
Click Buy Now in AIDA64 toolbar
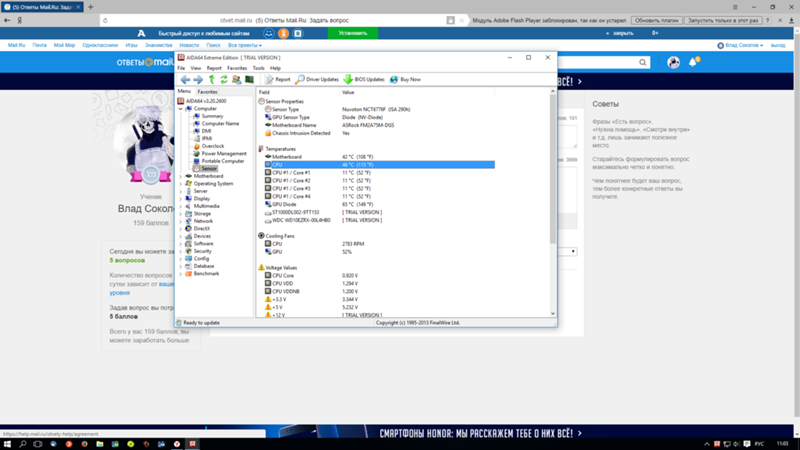406,80
